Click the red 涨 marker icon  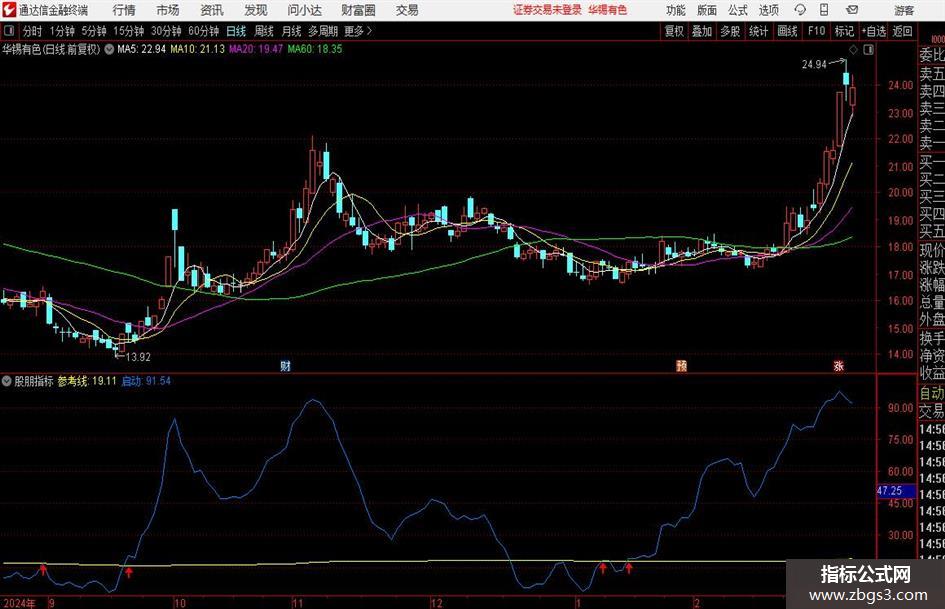pos(838,365)
